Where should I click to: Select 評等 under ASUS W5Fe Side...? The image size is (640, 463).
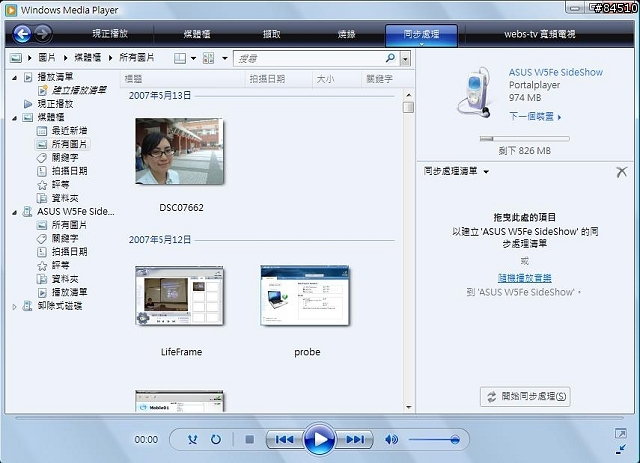tap(60, 265)
